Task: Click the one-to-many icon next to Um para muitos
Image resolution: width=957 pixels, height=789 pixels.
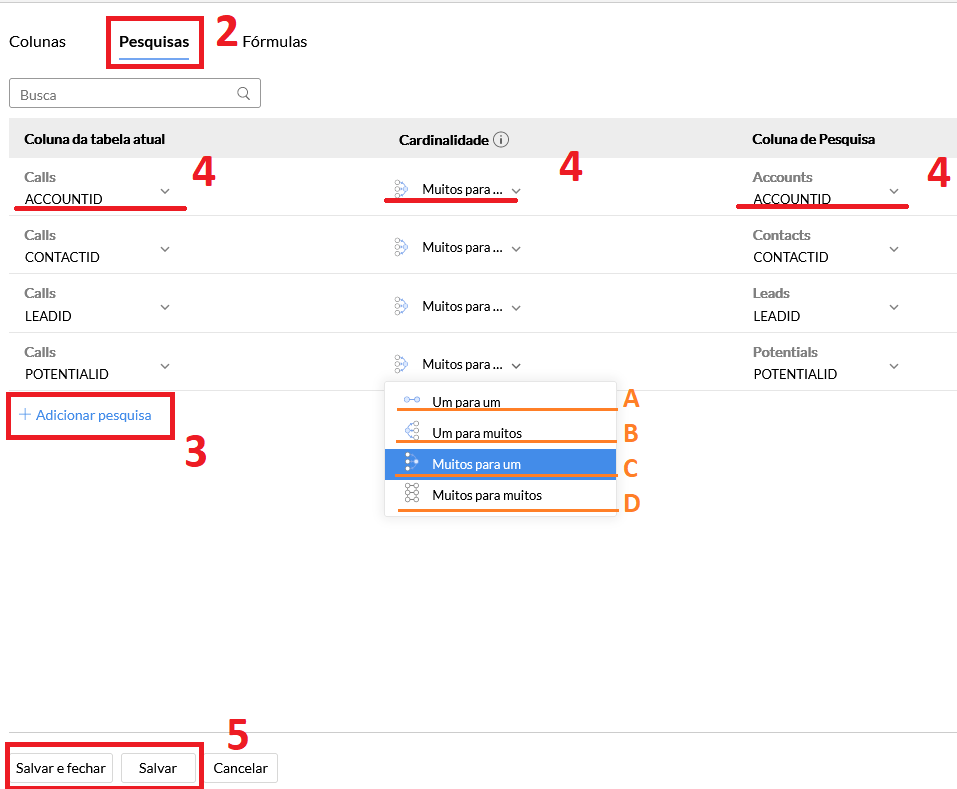Action: pyautogui.click(x=413, y=430)
